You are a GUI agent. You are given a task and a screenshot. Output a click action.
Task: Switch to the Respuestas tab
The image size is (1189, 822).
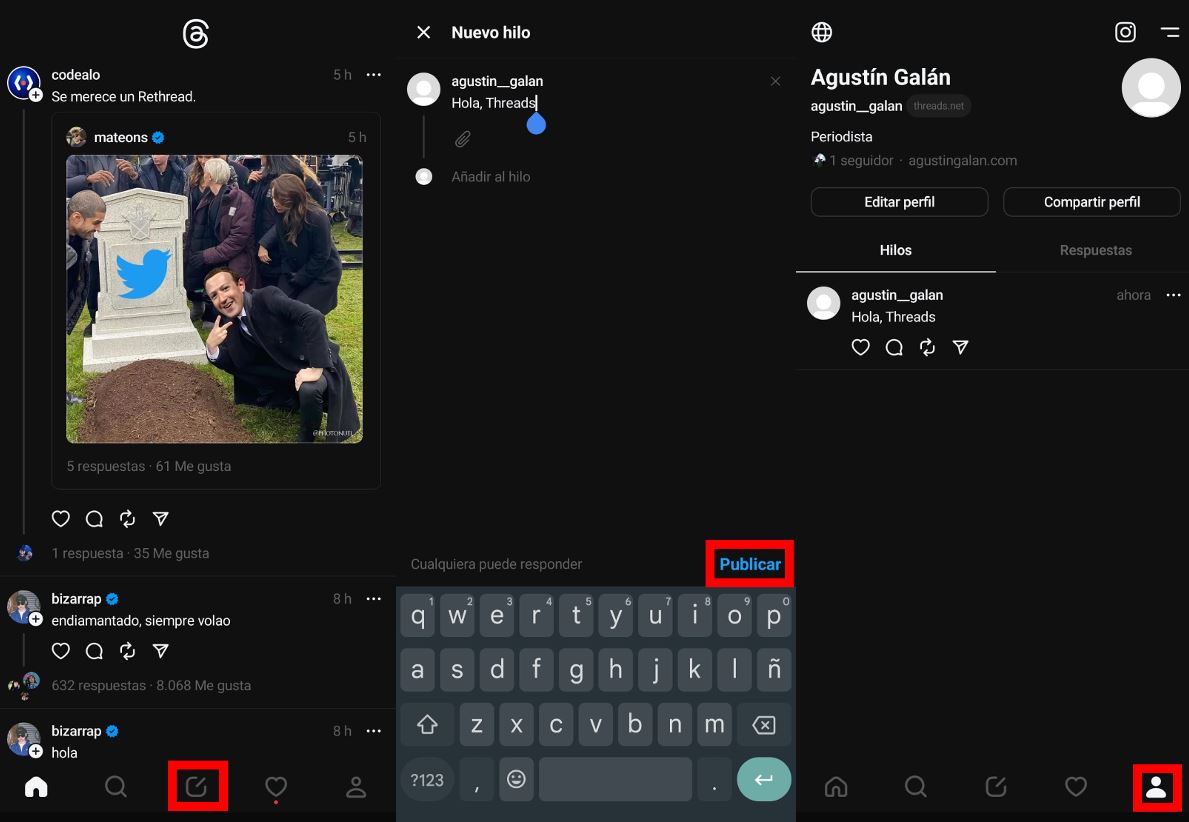[1095, 250]
